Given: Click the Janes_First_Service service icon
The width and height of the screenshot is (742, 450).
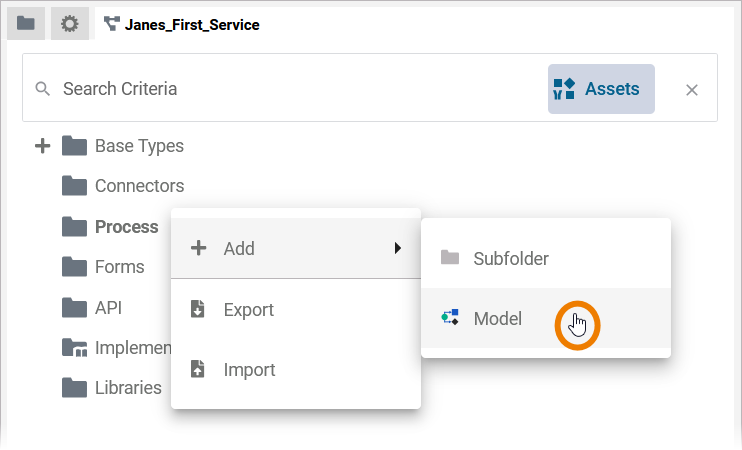Looking at the screenshot, I should (111, 24).
